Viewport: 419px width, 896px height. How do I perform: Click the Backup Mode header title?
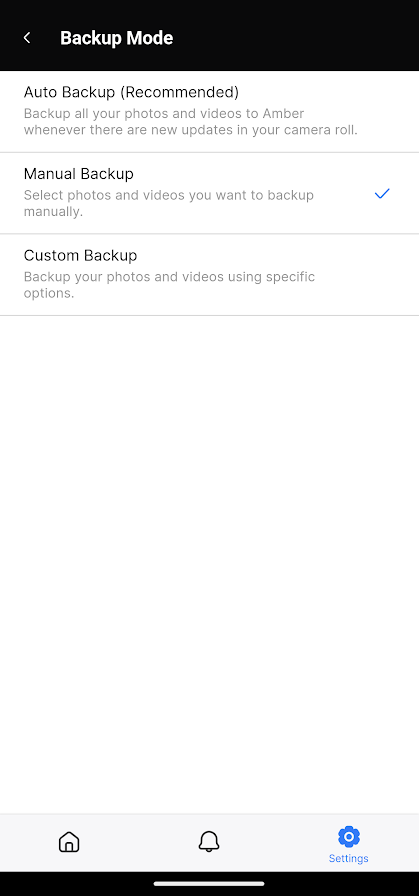pyautogui.click(x=117, y=38)
